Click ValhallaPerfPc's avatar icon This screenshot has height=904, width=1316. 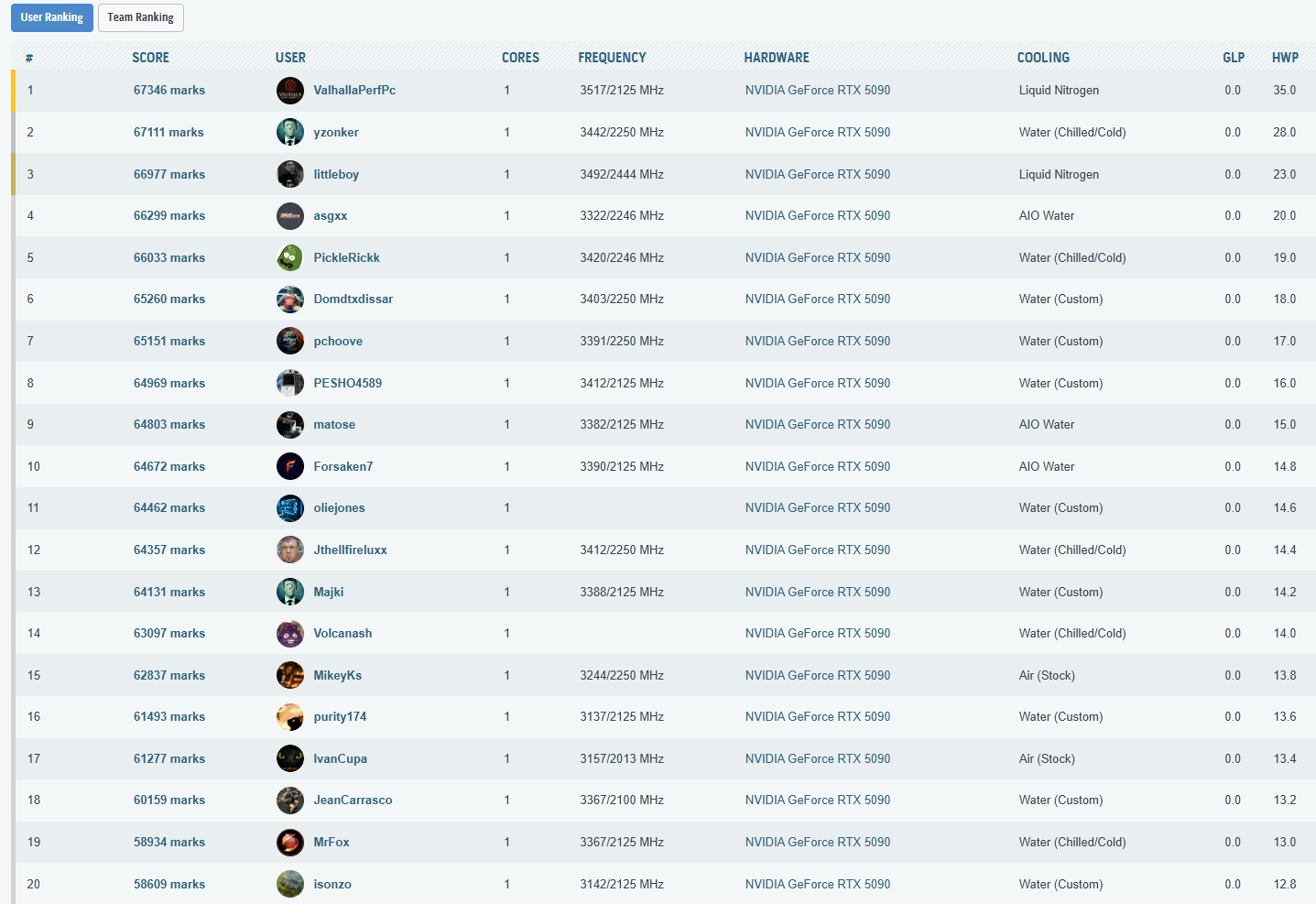[289, 91]
